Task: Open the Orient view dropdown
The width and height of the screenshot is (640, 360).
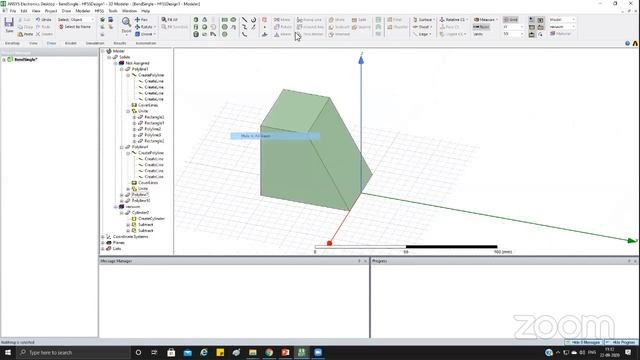Action: pyautogui.click(x=155, y=34)
